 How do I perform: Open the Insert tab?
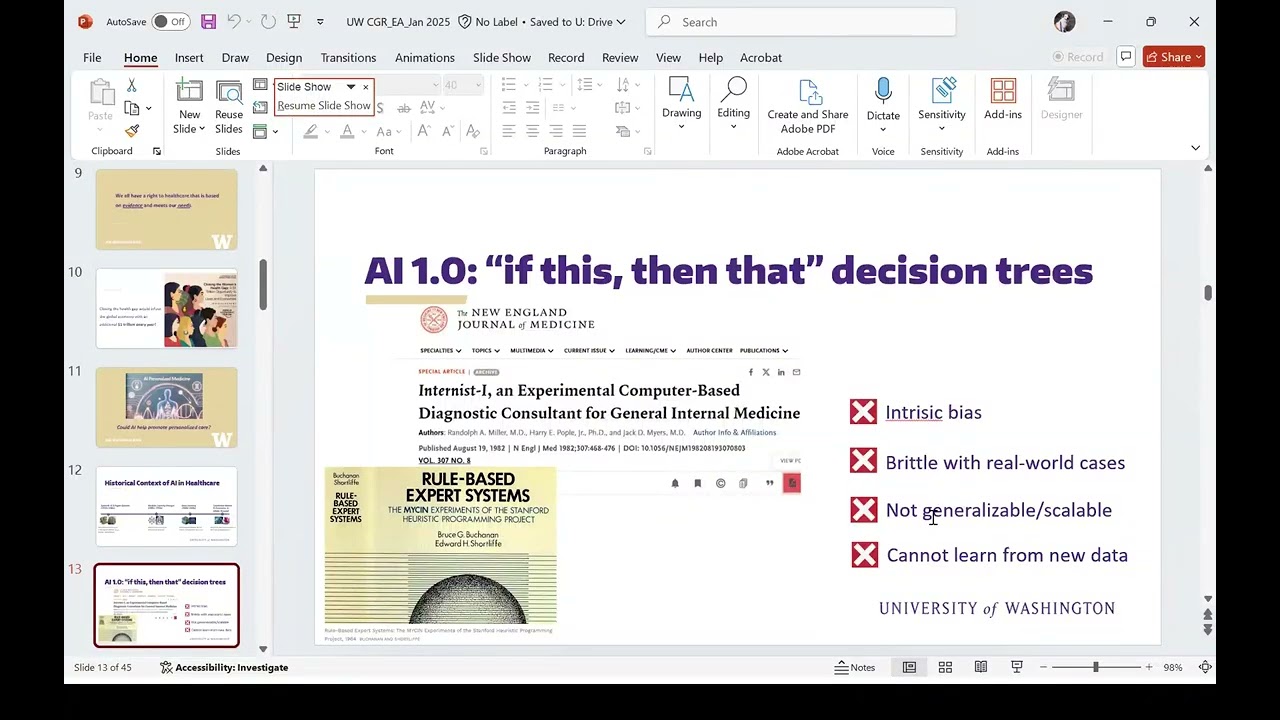coord(189,57)
